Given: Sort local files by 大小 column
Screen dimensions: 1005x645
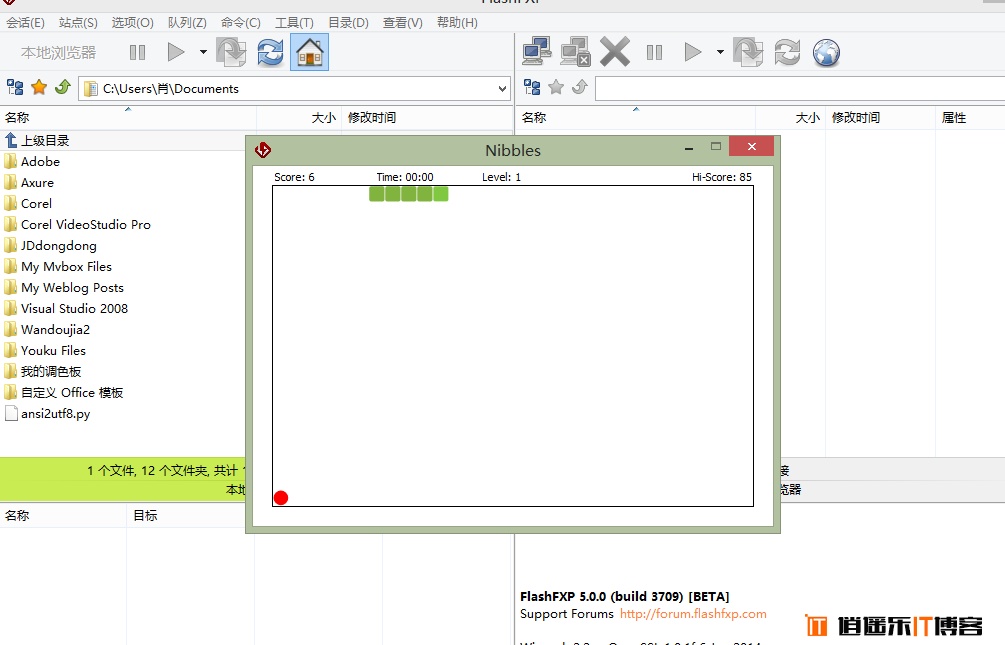Looking at the screenshot, I should 299,117.
